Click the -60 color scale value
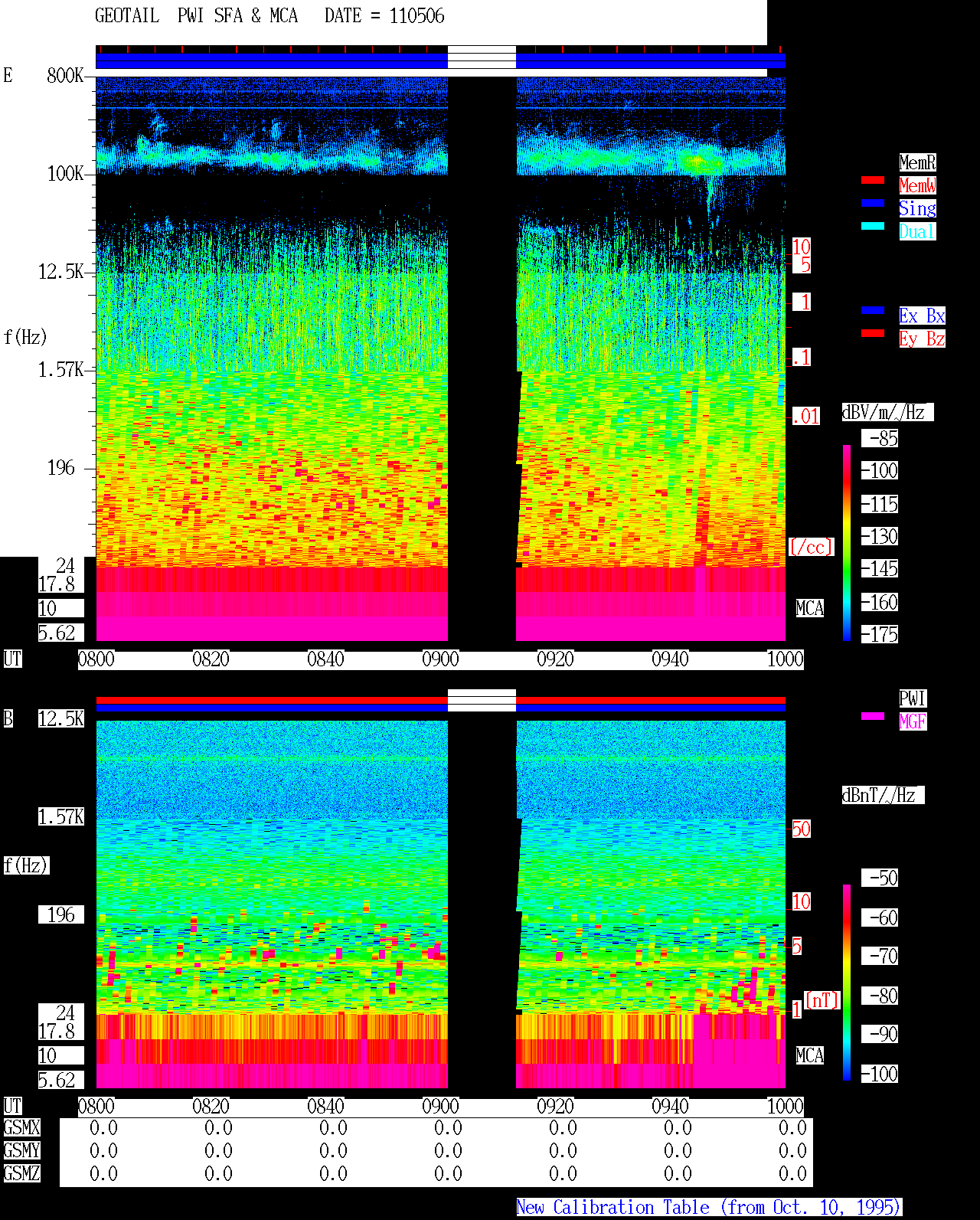The height and width of the screenshot is (1220, 980). pyautogui.click(x=880, y=917)
